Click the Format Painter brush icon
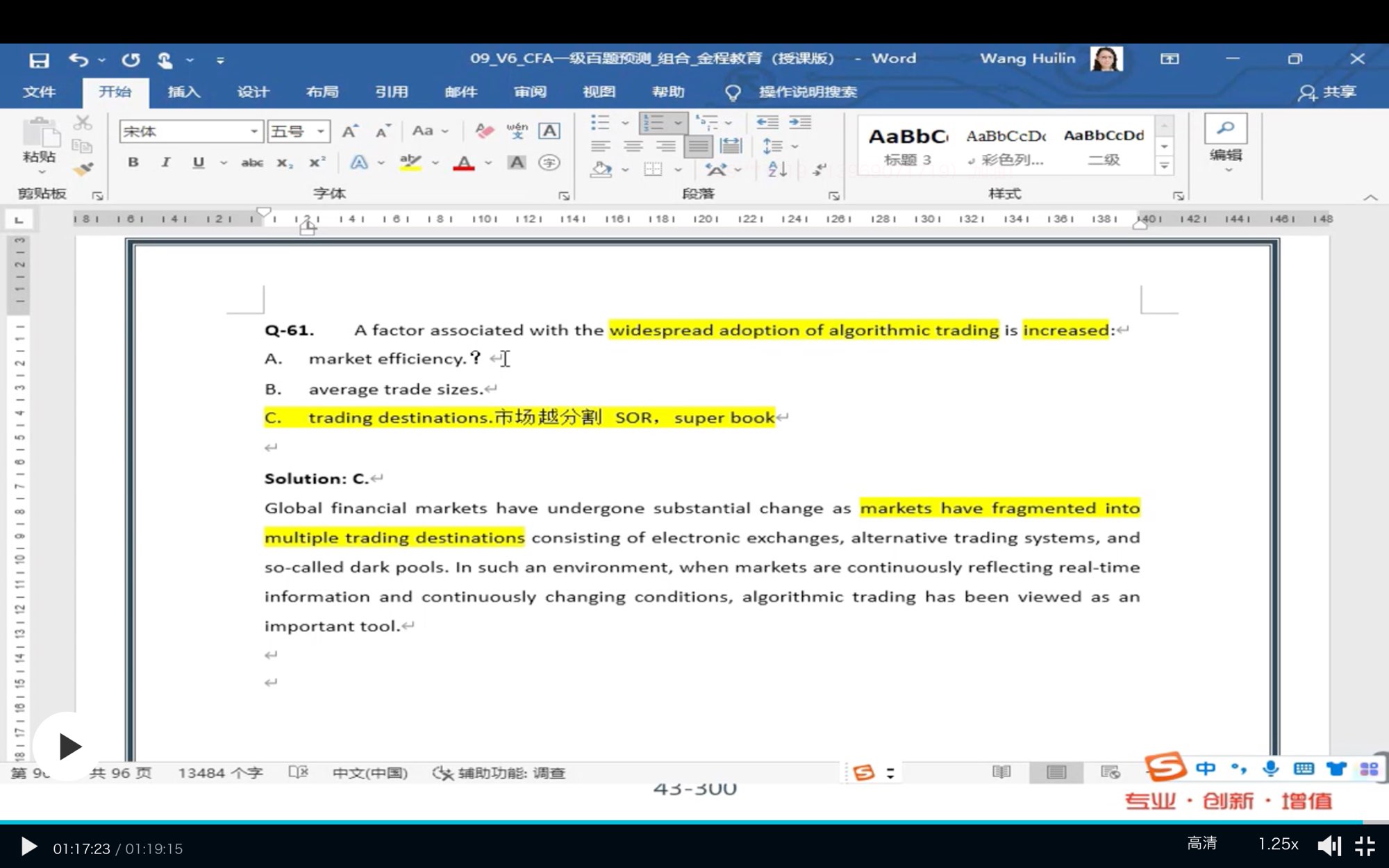Viewport: 1389px width, 868px height. point(83,169)
